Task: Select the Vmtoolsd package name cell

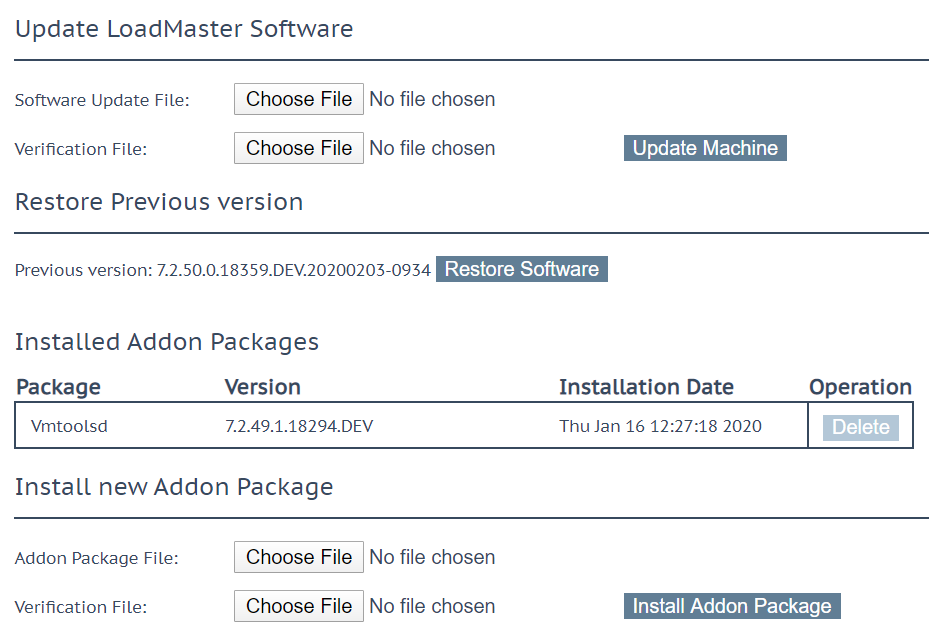Action: [69, 426]
